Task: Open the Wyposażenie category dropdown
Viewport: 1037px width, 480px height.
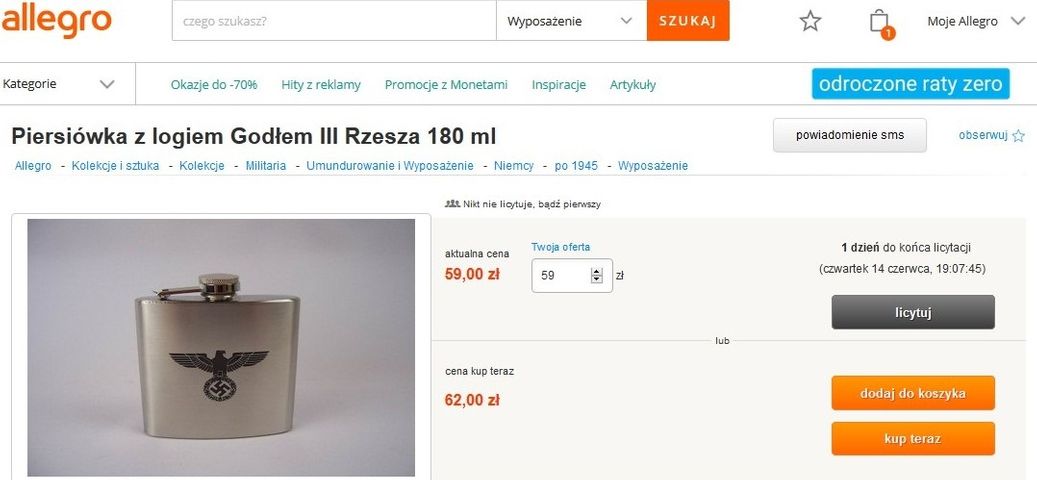Action: [571, 20]
